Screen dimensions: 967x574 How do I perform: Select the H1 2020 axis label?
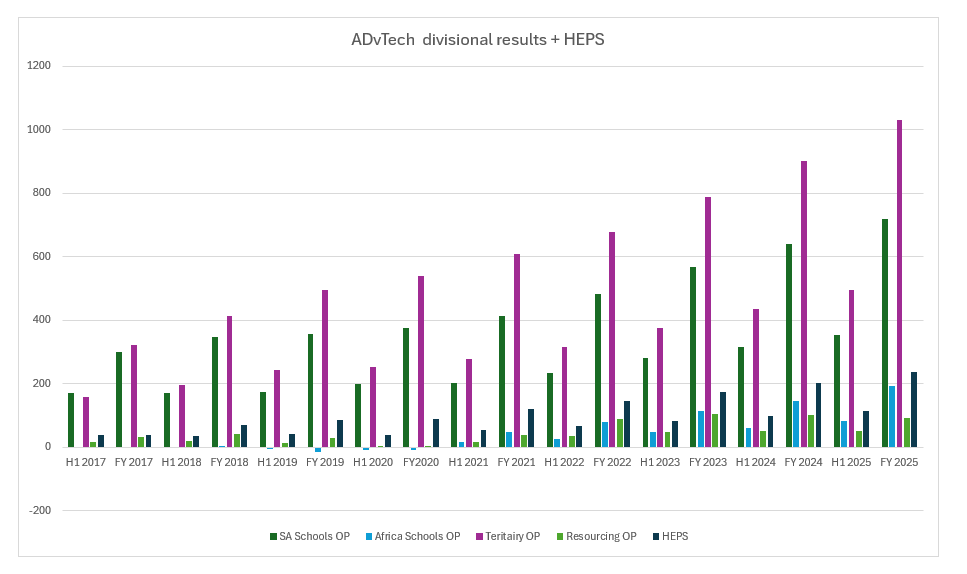(373, 462)
